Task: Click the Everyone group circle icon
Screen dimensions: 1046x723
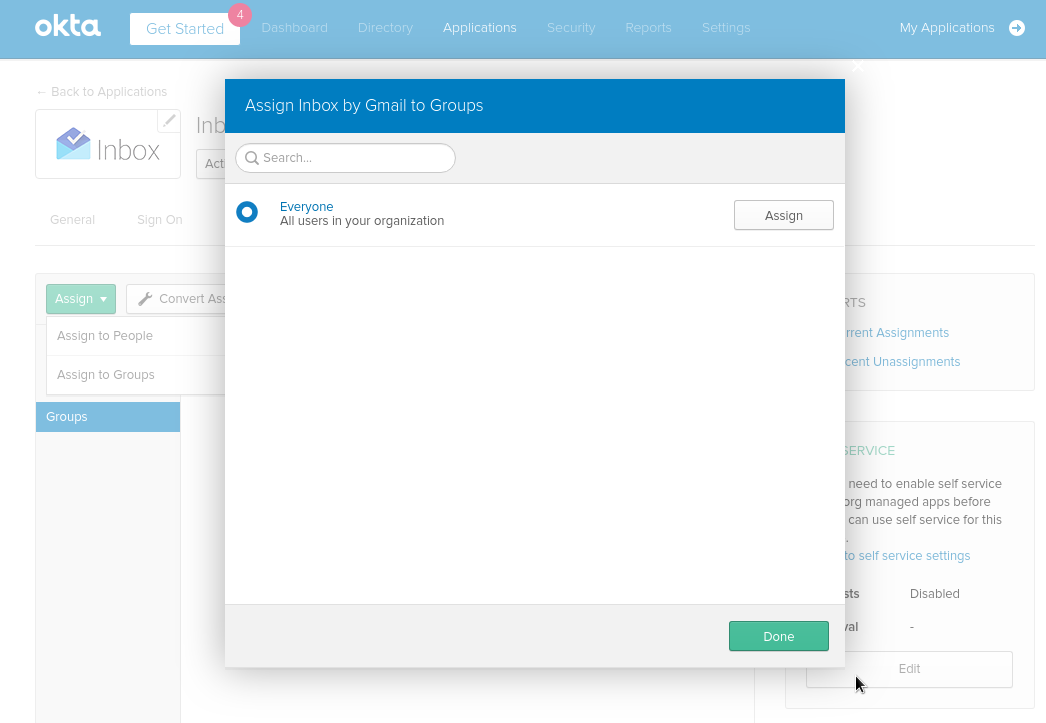Action: coord(247,213)
